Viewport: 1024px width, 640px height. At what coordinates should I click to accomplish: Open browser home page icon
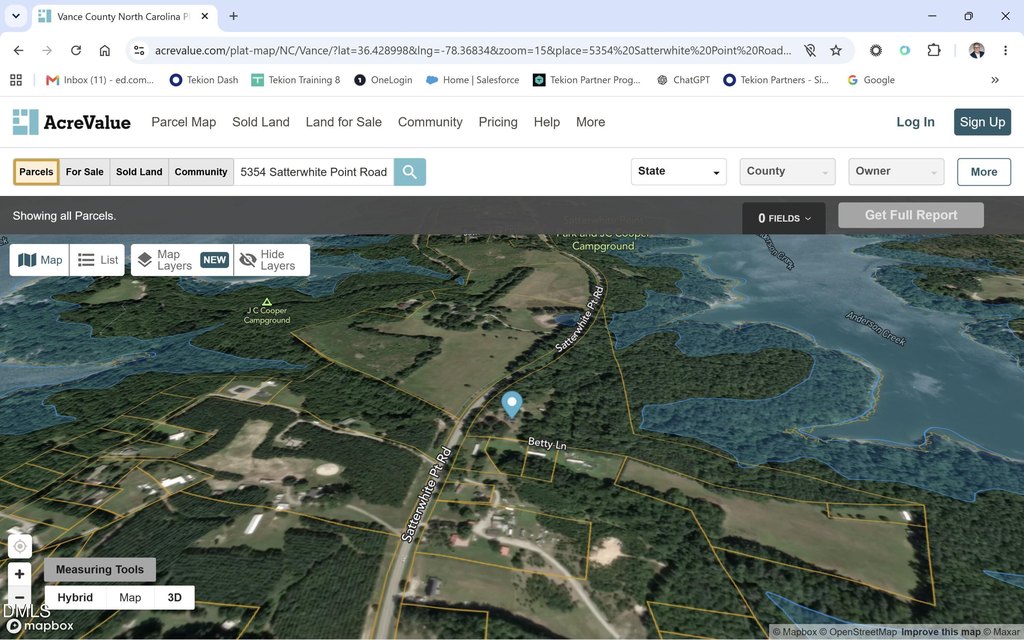tap(104, 50)
